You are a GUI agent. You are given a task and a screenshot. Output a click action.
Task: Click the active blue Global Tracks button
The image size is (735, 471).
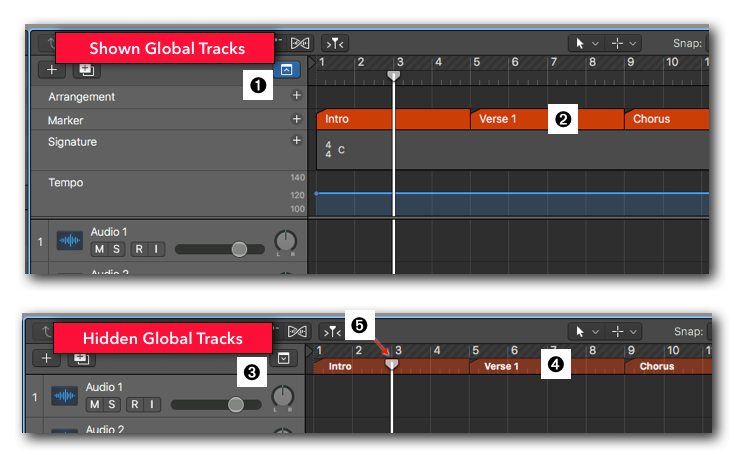(x=286, y=70)
